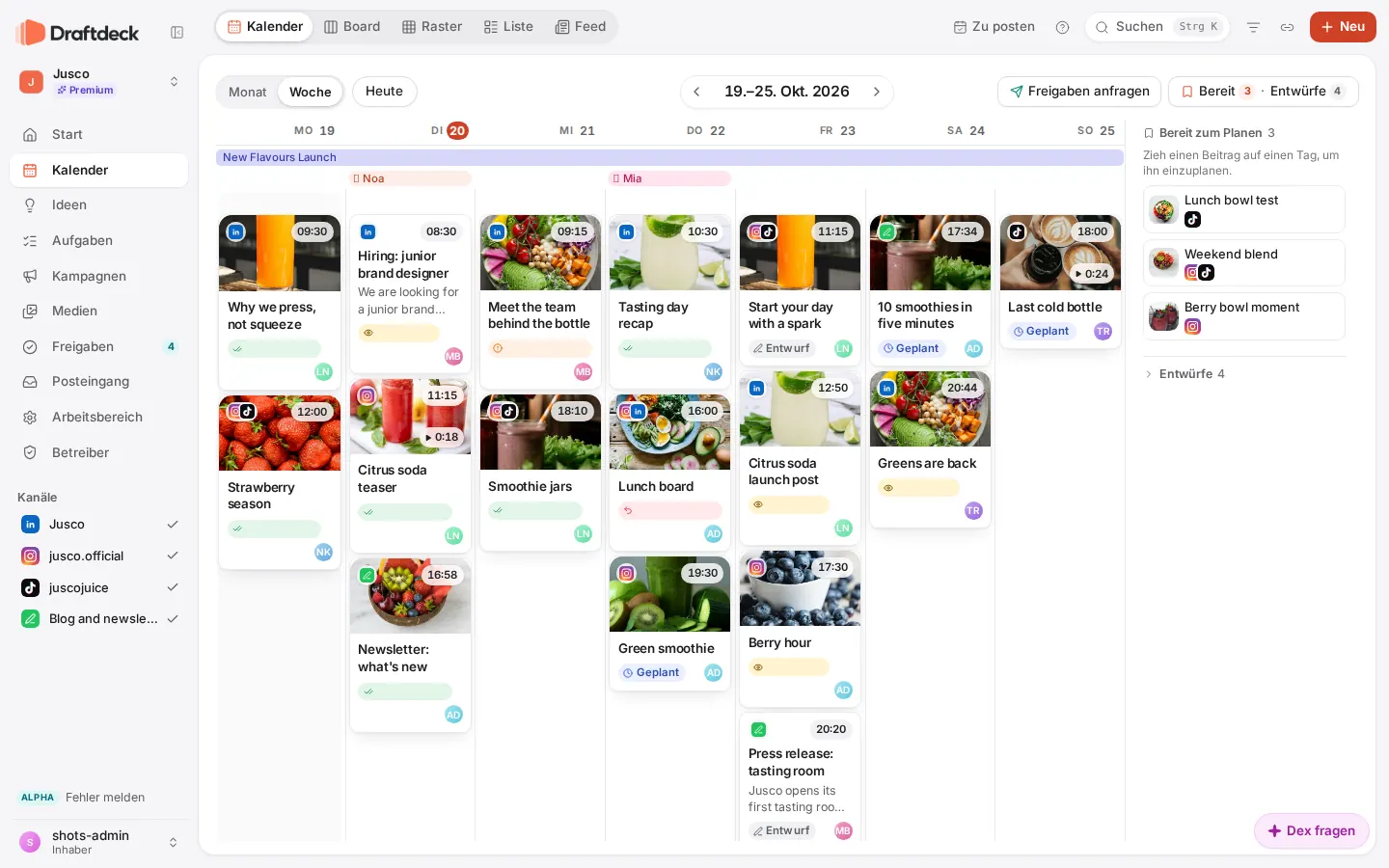Viewport: 1389px width, 868px height.
Task: Open Betreiber via its shield icon
Action: [x=30, y=453]
